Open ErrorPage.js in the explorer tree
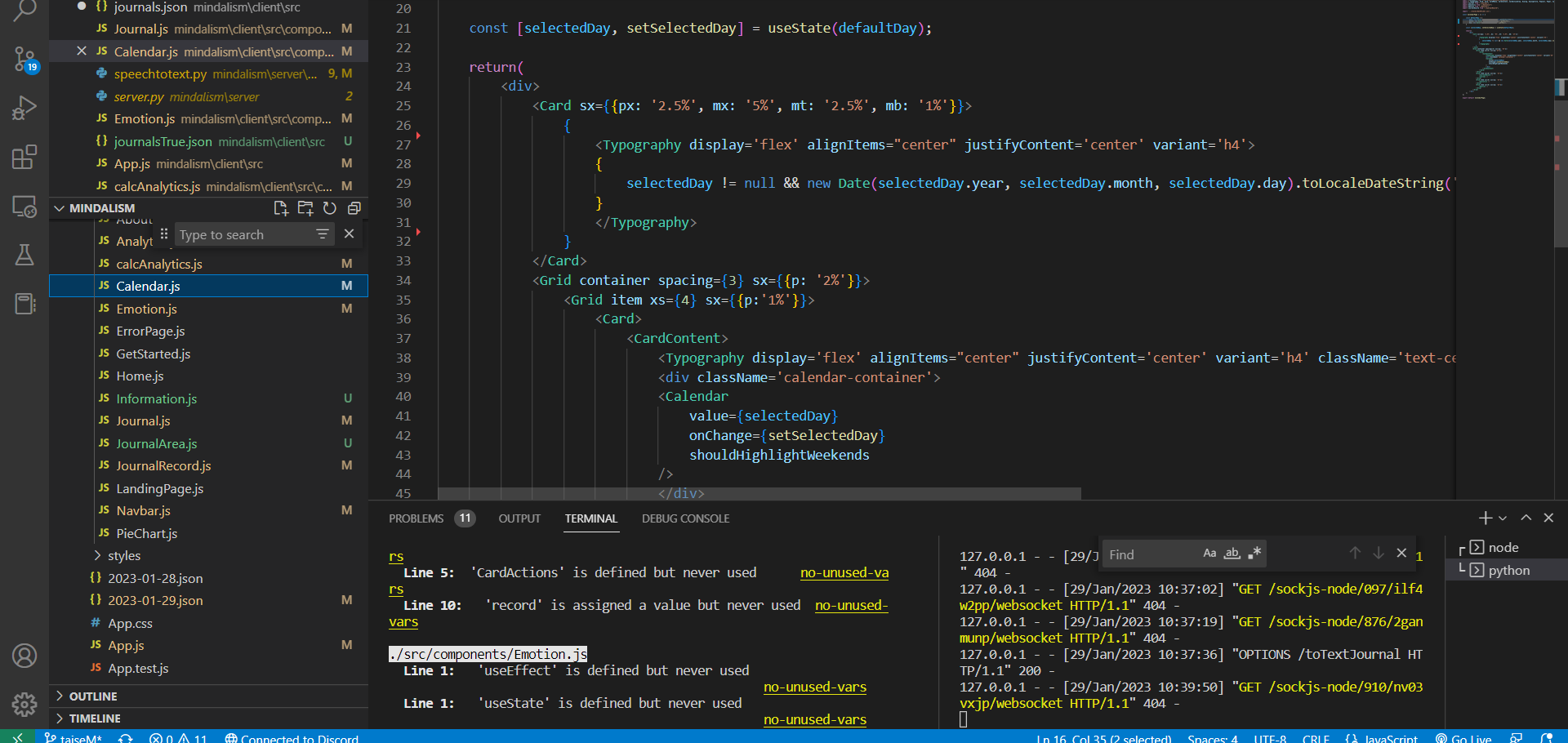 pos(150,331)
